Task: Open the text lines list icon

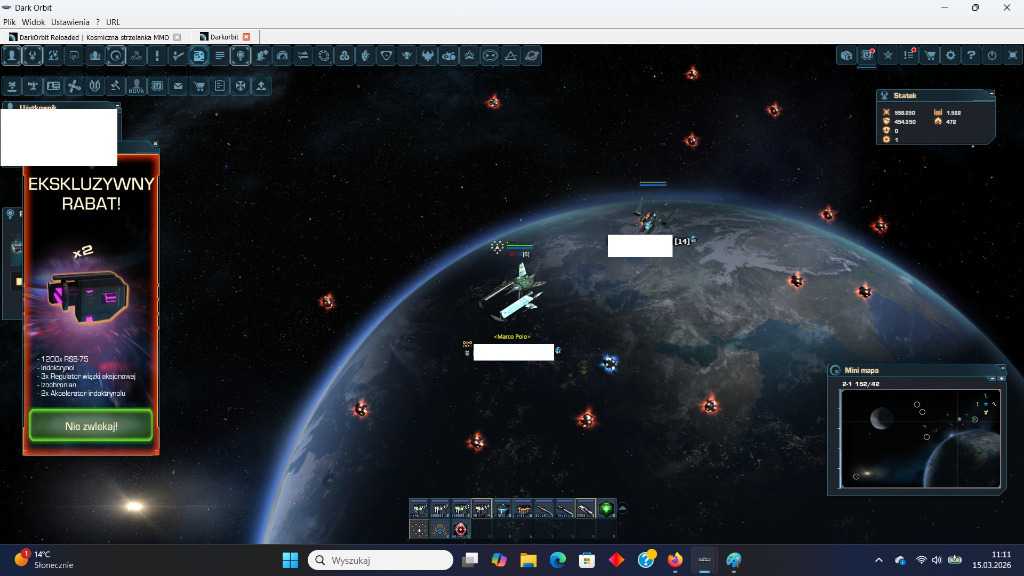Action: 220,56
